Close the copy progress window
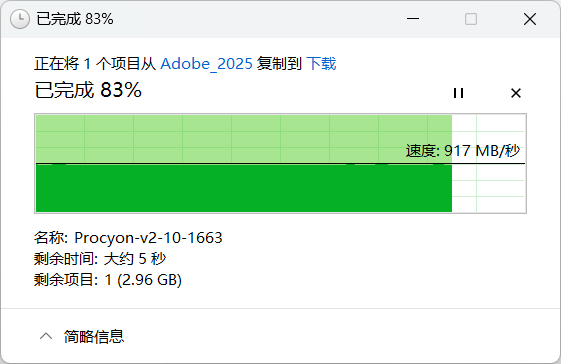 point(530,19)
